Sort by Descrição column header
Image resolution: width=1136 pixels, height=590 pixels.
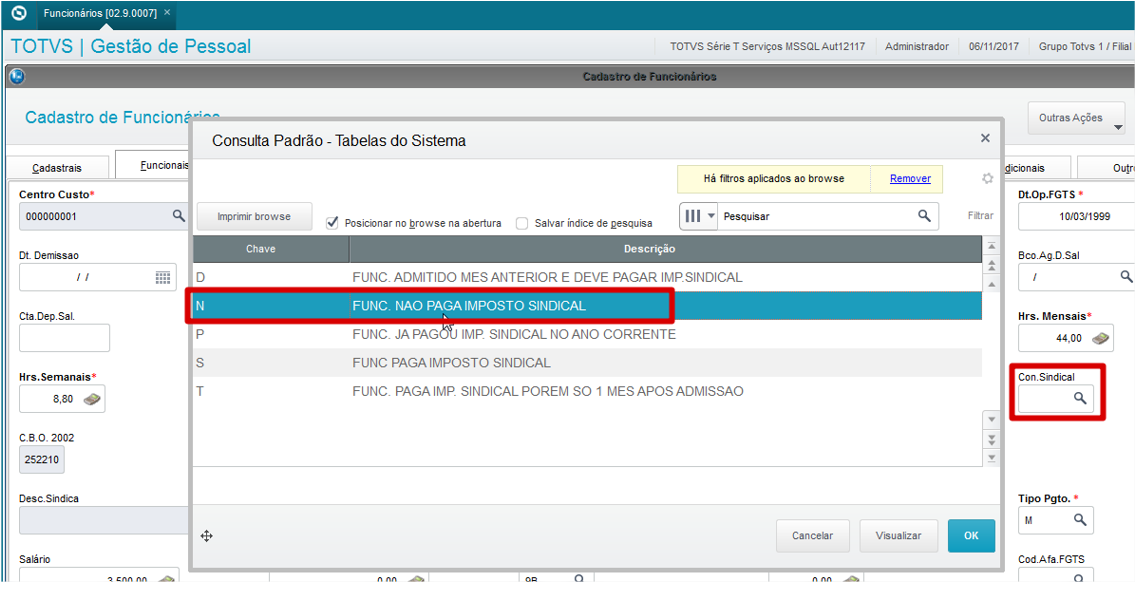click(x=665, y=249)
